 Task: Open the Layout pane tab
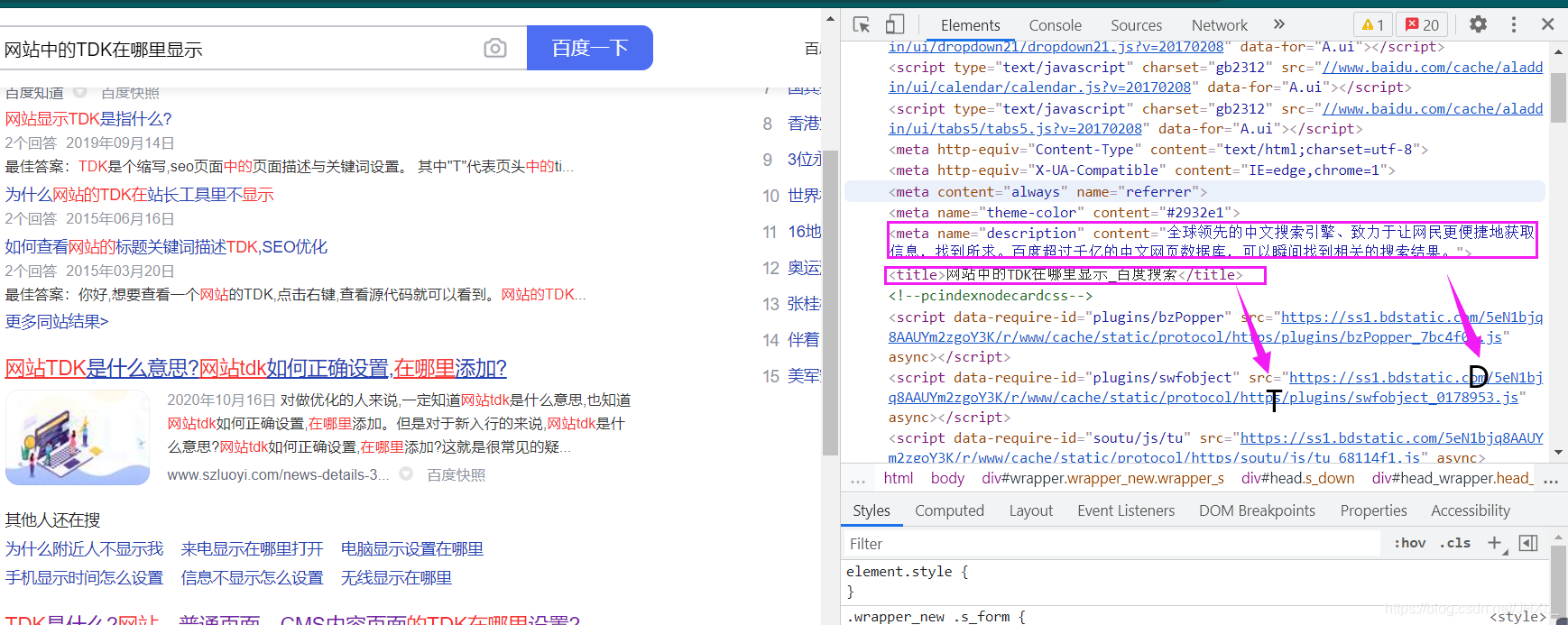coord(1030,510)
